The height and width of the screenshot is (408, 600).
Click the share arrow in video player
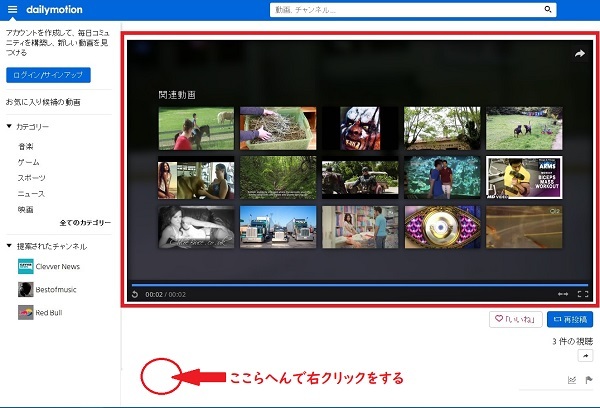[x=579, y=54]
